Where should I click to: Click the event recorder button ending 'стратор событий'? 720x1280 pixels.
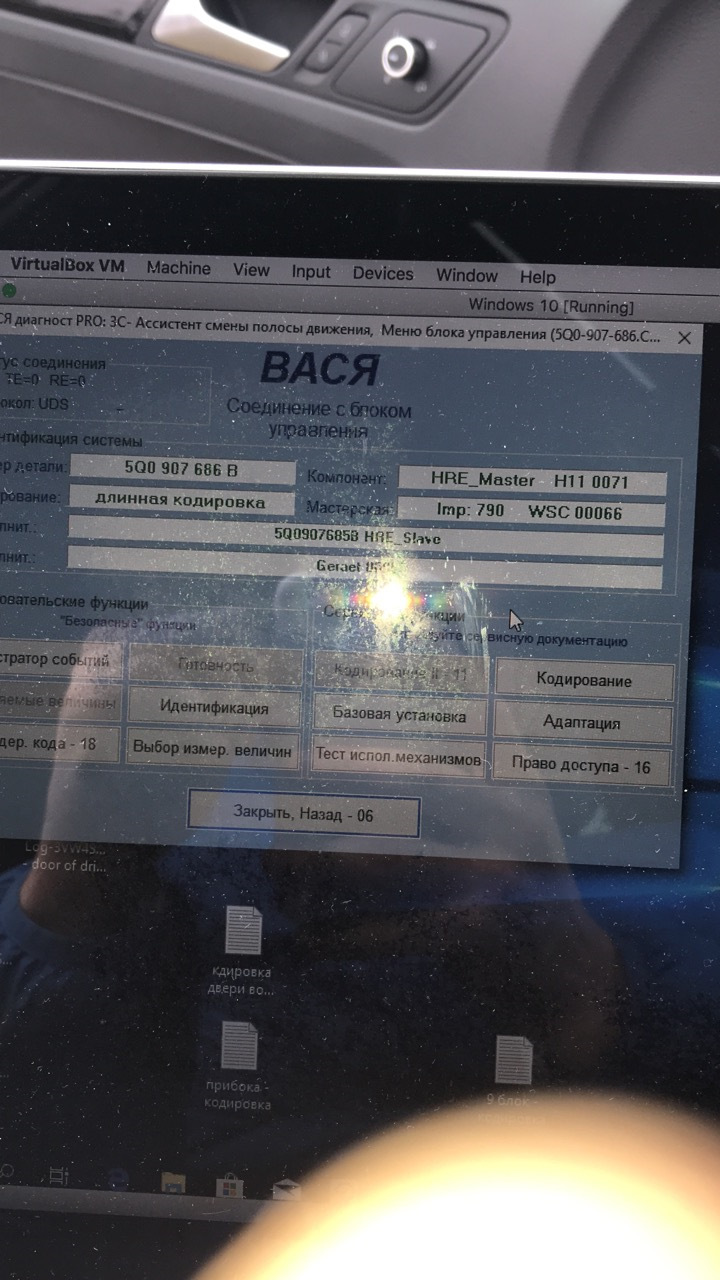60,660
